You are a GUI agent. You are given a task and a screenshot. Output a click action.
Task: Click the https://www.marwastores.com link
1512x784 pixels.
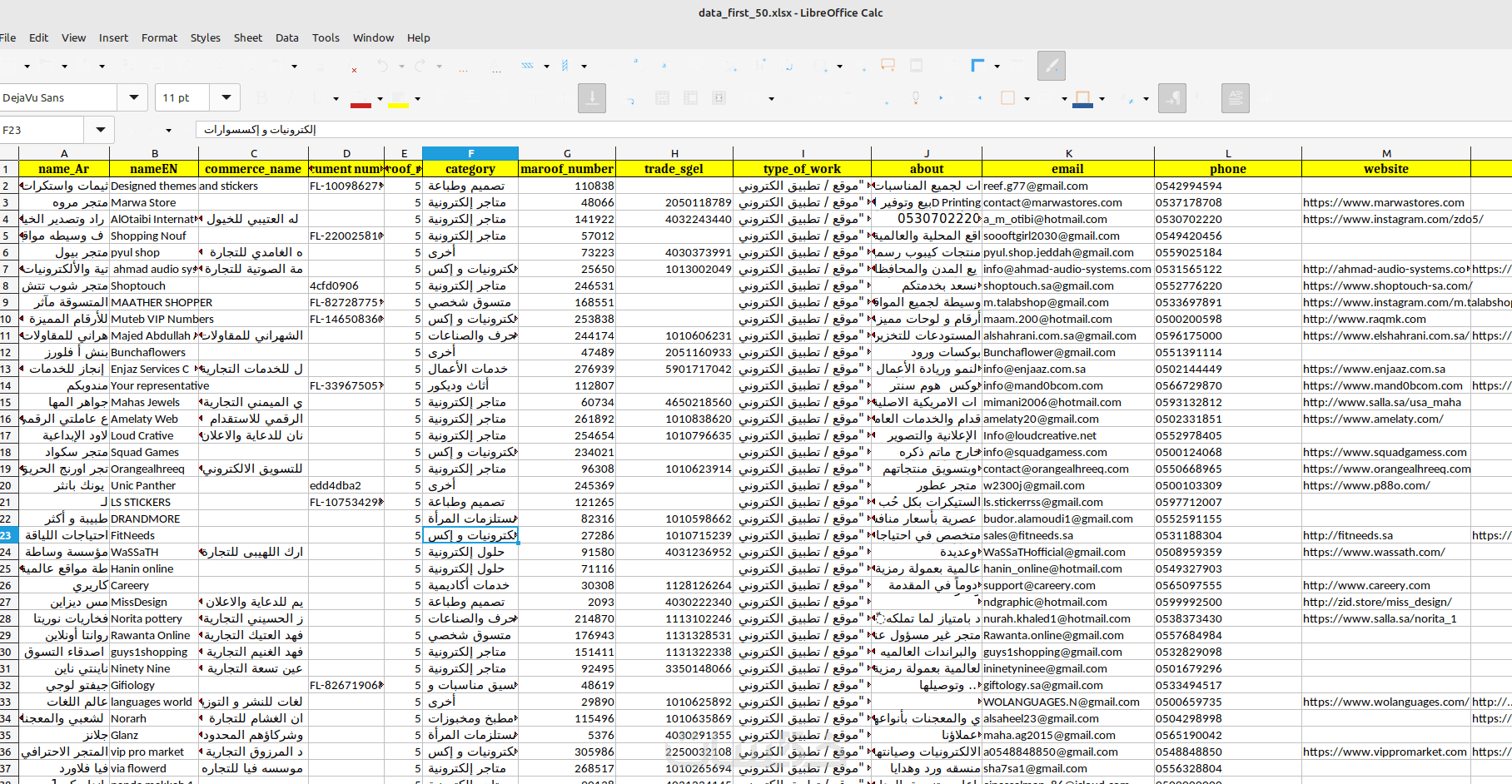tap(1383, 202)
